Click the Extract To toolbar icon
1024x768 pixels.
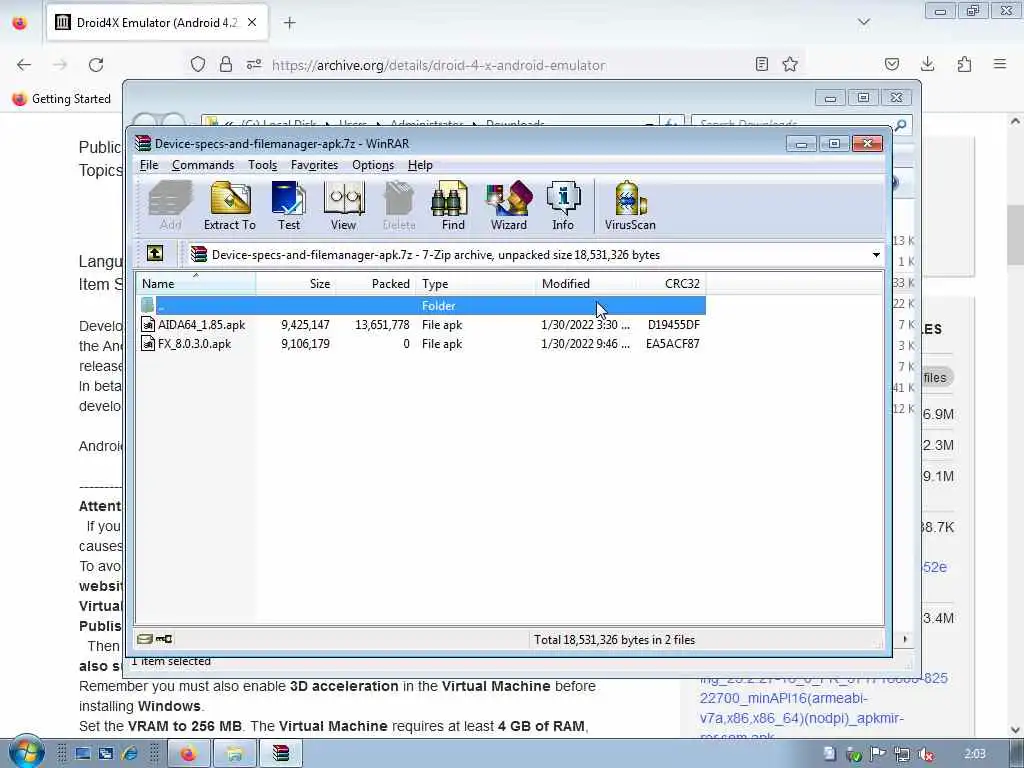pos(230,206)
